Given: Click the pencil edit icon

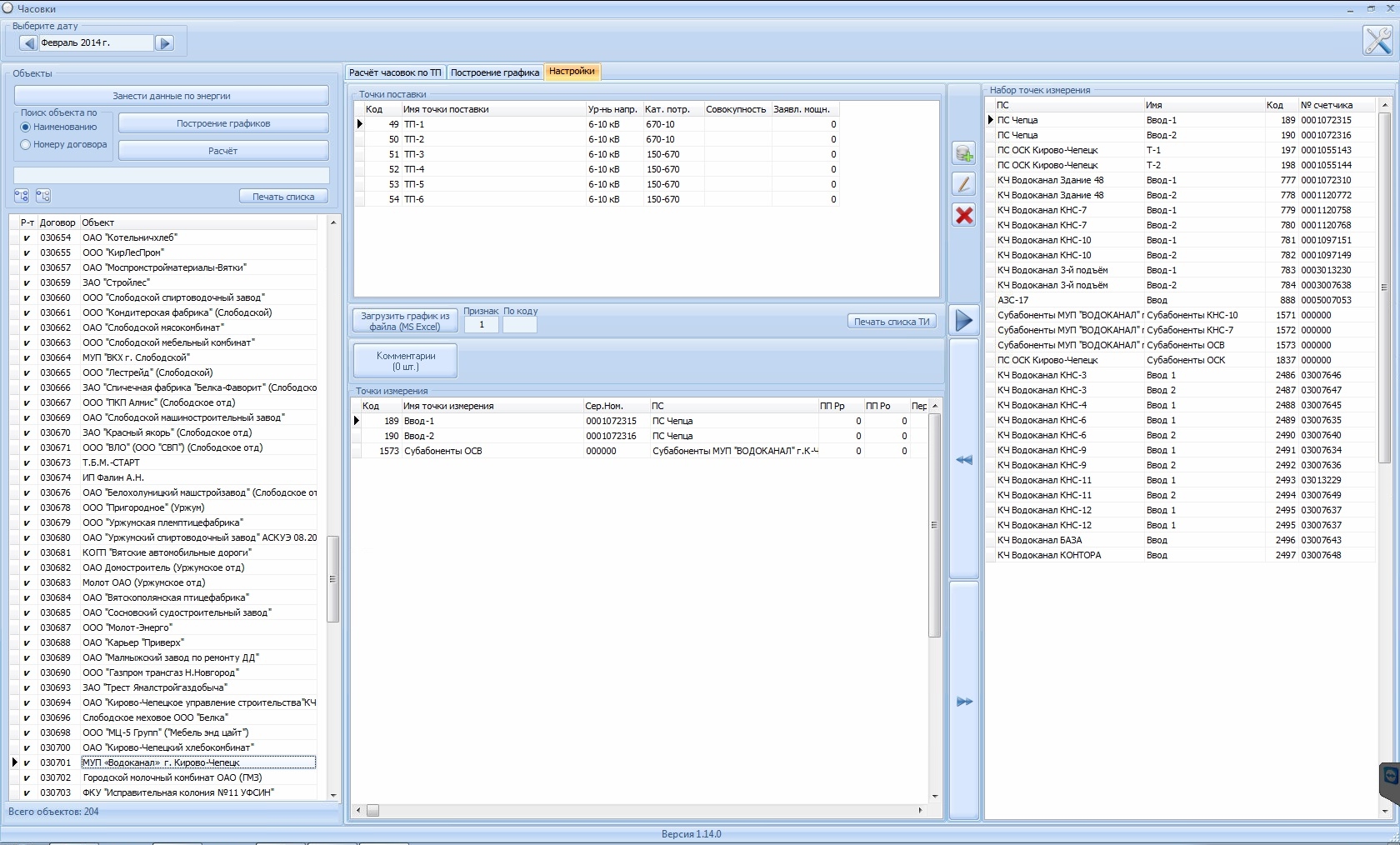Looking at the screenshot, I should [x=964, y=184].
